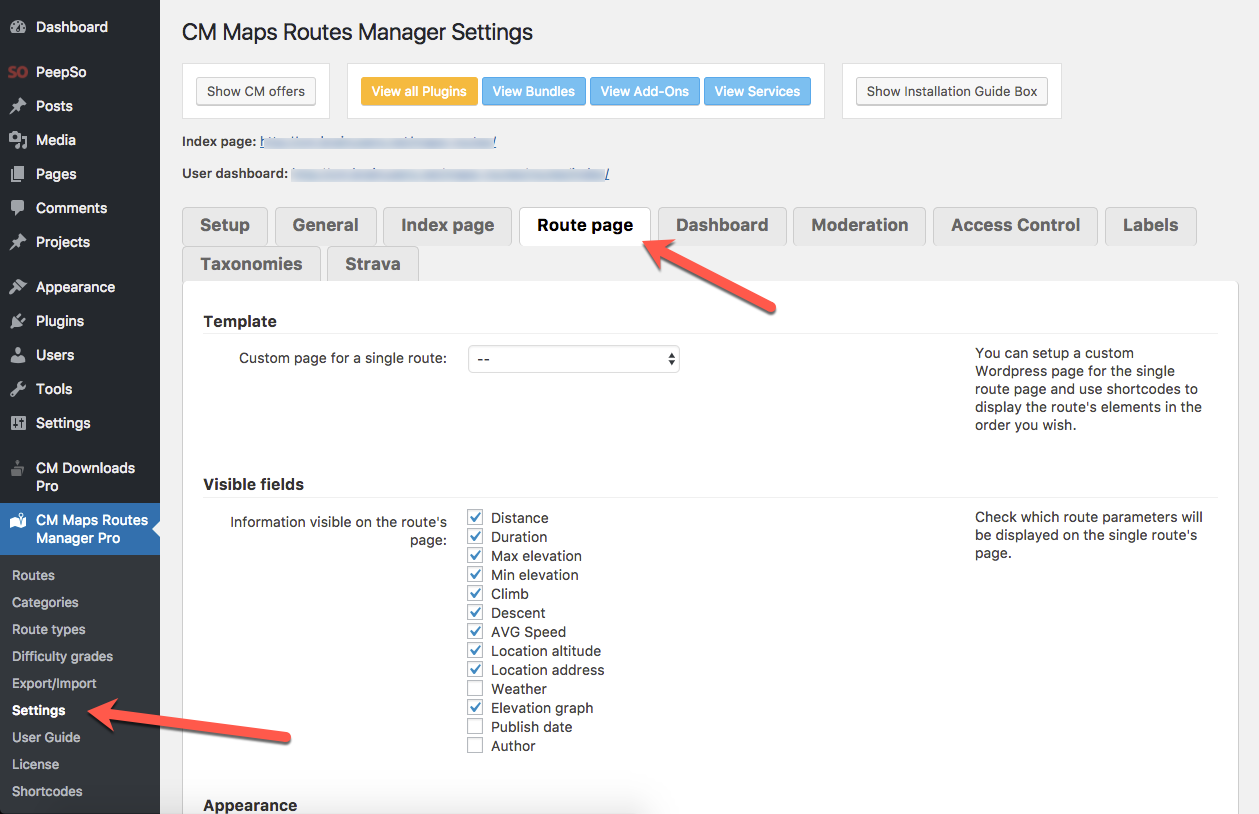The width and height of the screenshot is (1259, 814).
Task: Uncheck the Descent checkbox
Action: pyautogui.click(x=475, y=613)
